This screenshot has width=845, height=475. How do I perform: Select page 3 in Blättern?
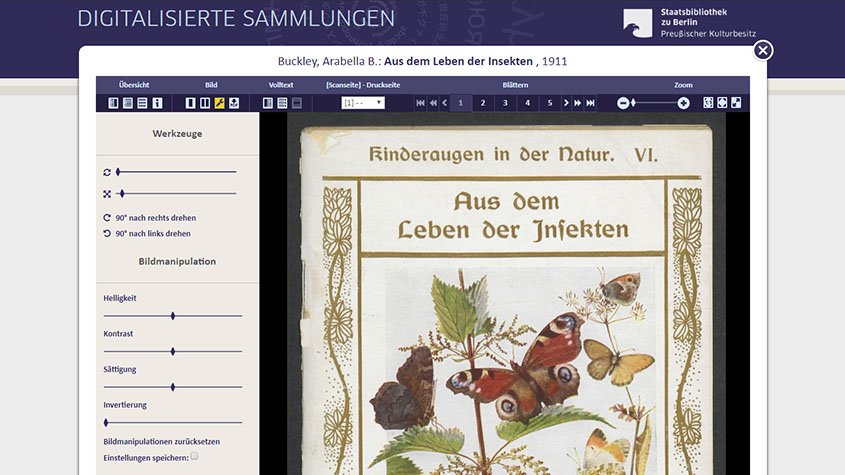point(505,103)
